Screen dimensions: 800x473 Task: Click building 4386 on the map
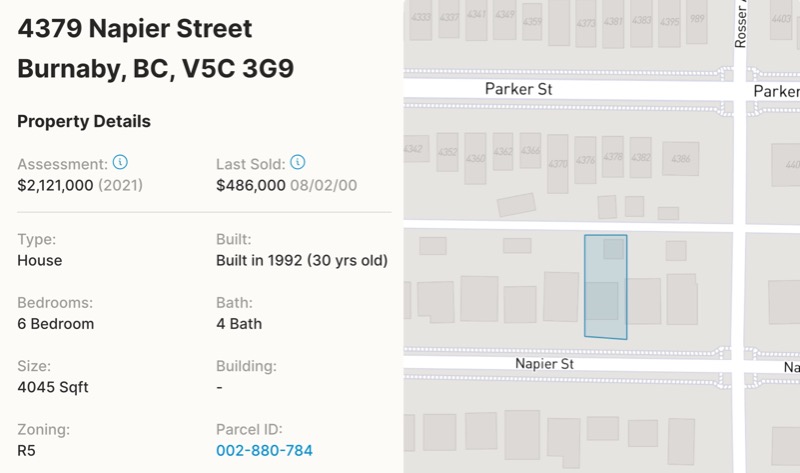pos(681,159)
